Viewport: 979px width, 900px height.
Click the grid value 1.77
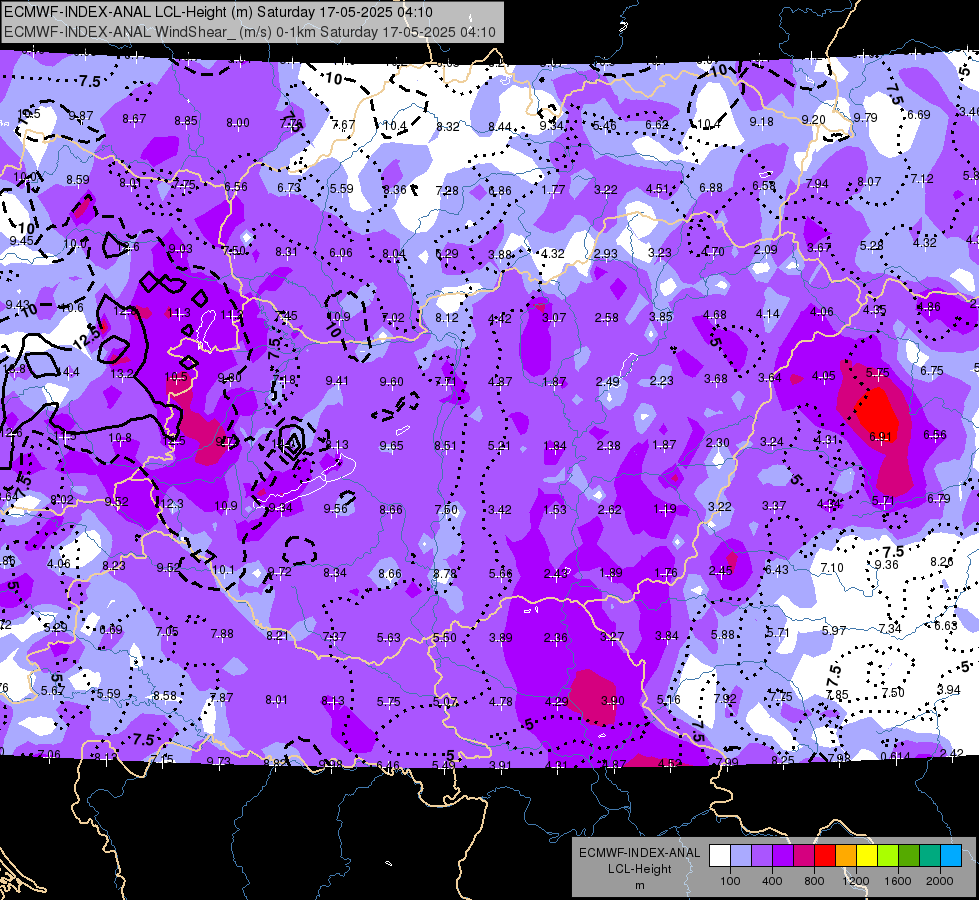[553, 190]
